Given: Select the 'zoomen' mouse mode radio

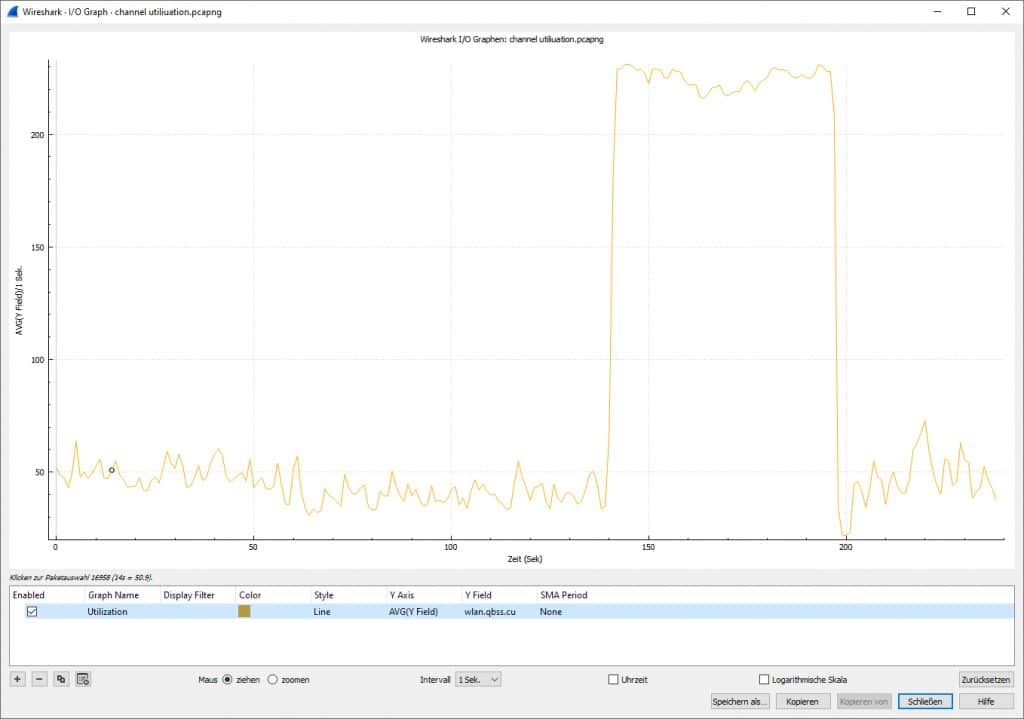Looking at the screenshot, I should (x=272, y=680).
